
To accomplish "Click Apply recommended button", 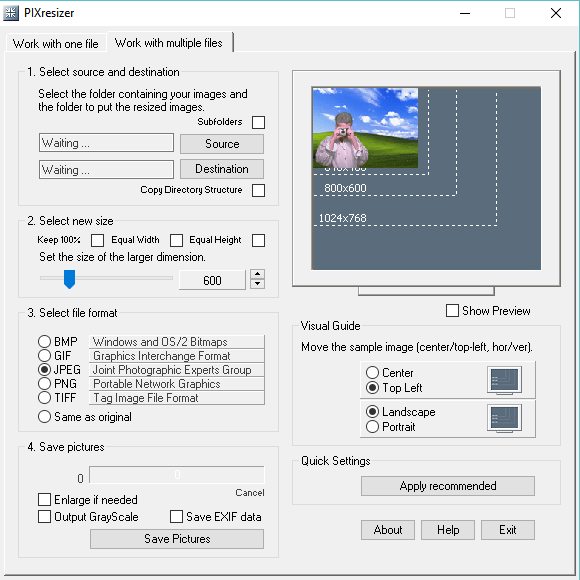I will pyautogui.click(x=448, y=486).
